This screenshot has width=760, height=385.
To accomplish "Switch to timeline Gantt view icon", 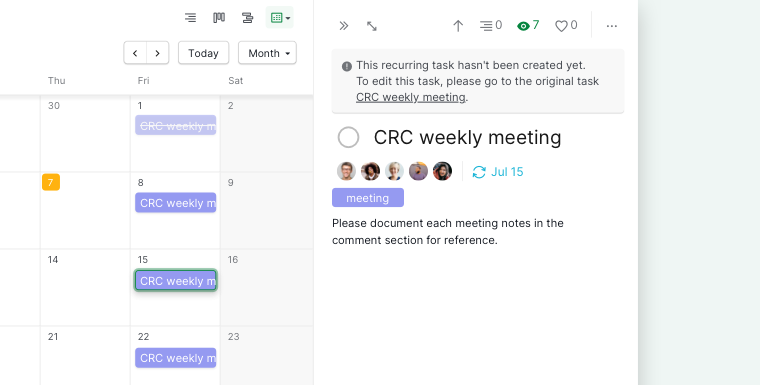I will point(248,18).
